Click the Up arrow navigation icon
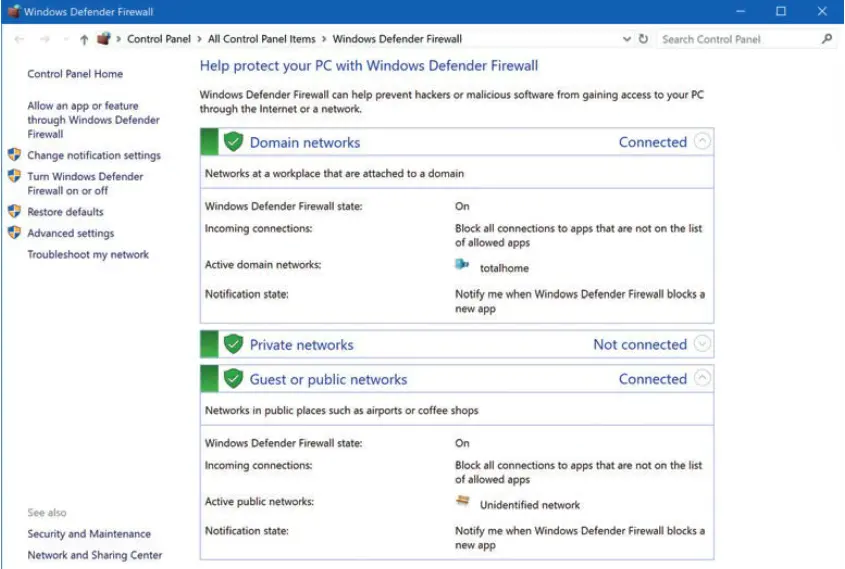845x569 pixels. pyautogui.click(x=84, y=39)
